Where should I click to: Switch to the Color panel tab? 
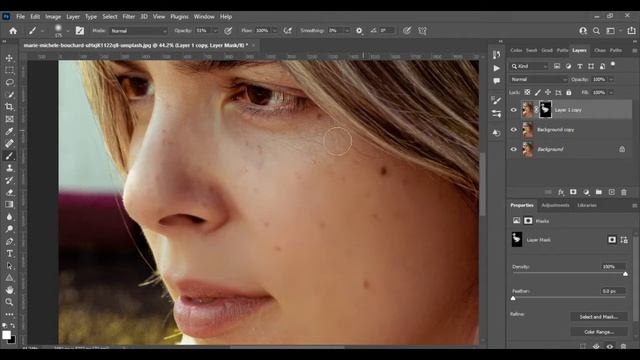[x=516, y=50]
